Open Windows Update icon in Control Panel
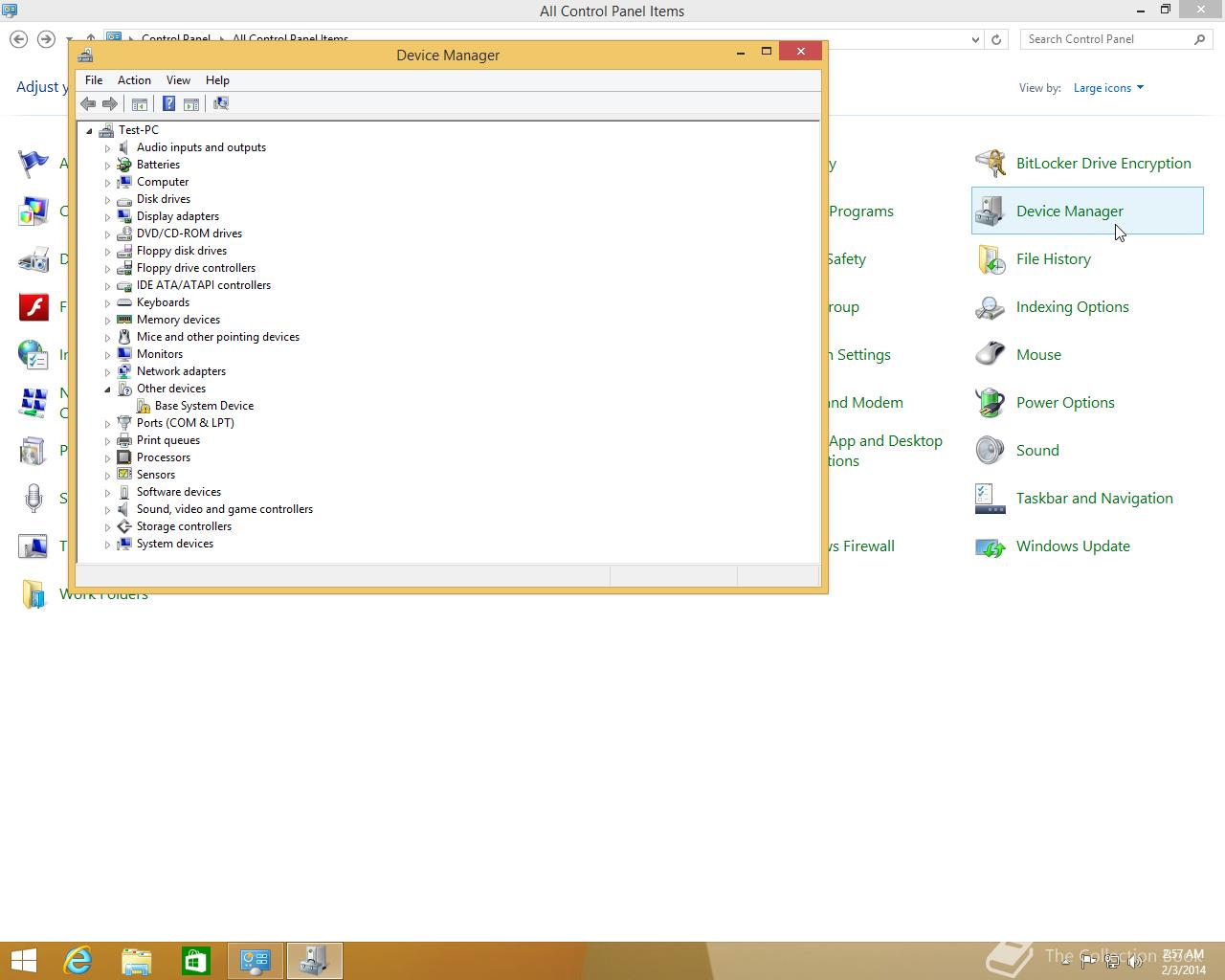This screenshot has height=980, width=1225. (991, 546)
